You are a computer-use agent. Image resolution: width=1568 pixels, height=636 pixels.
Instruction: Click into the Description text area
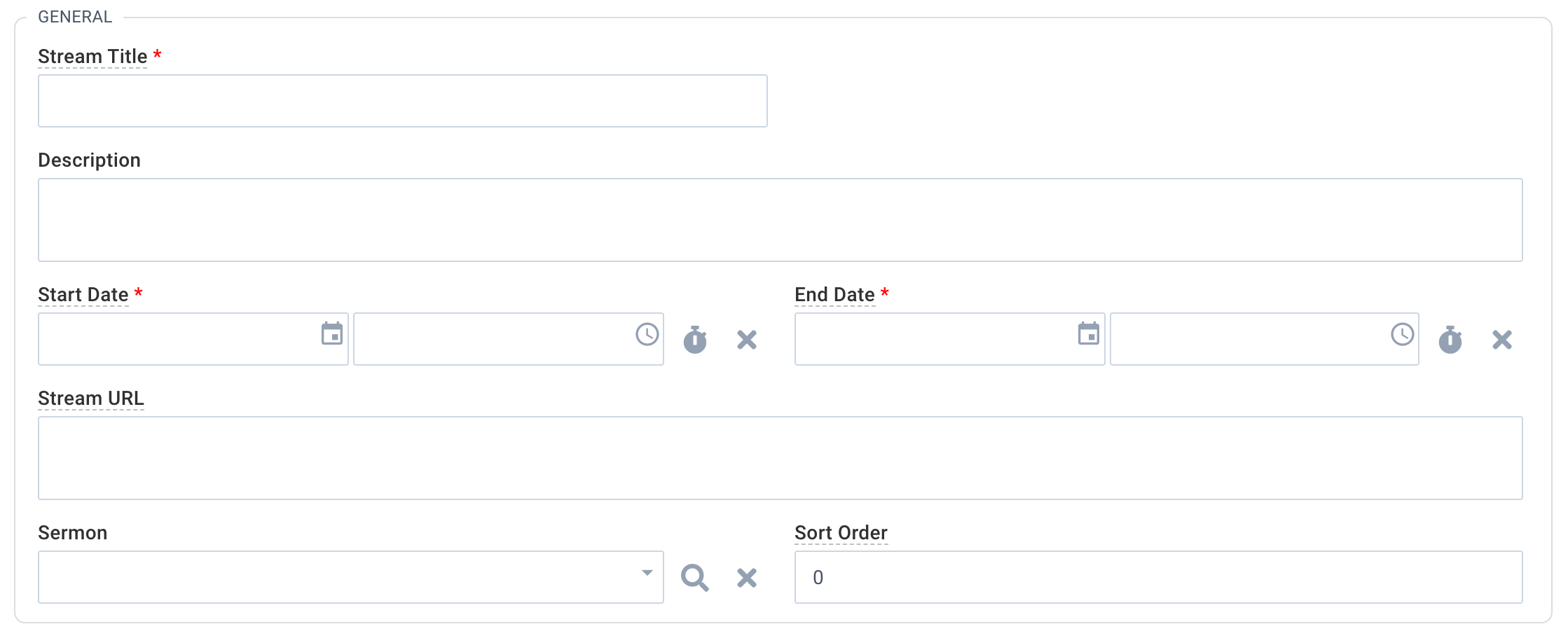(780, 220)
